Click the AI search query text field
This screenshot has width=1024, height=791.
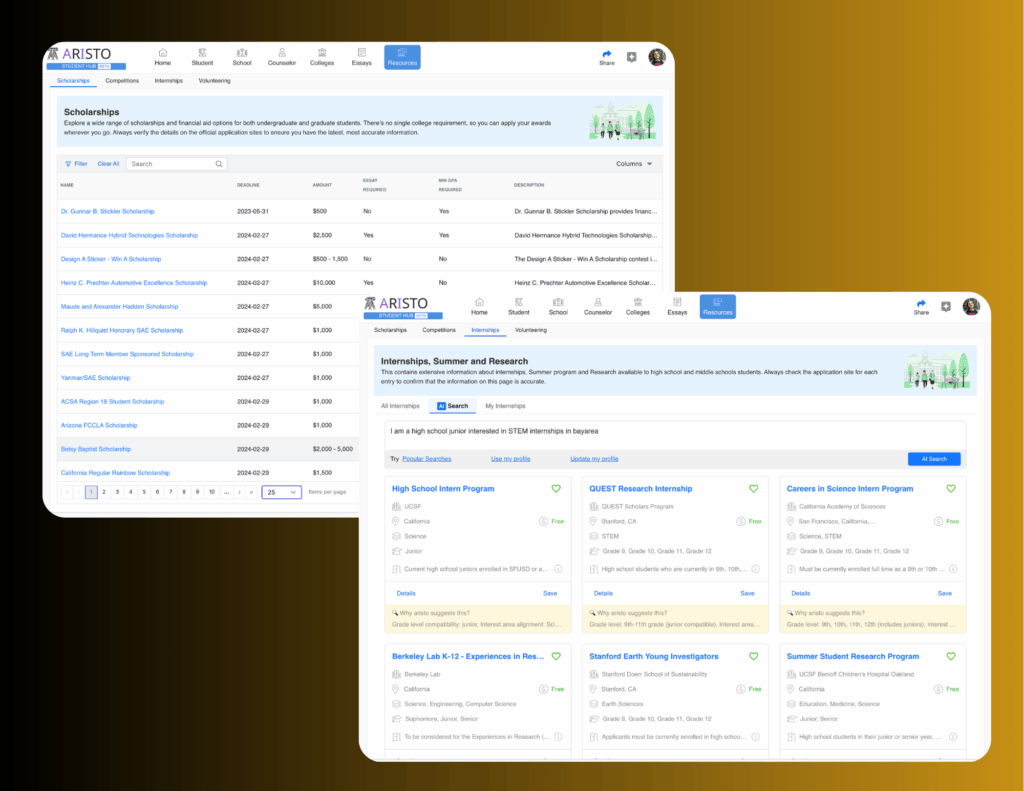pos(676,431)
